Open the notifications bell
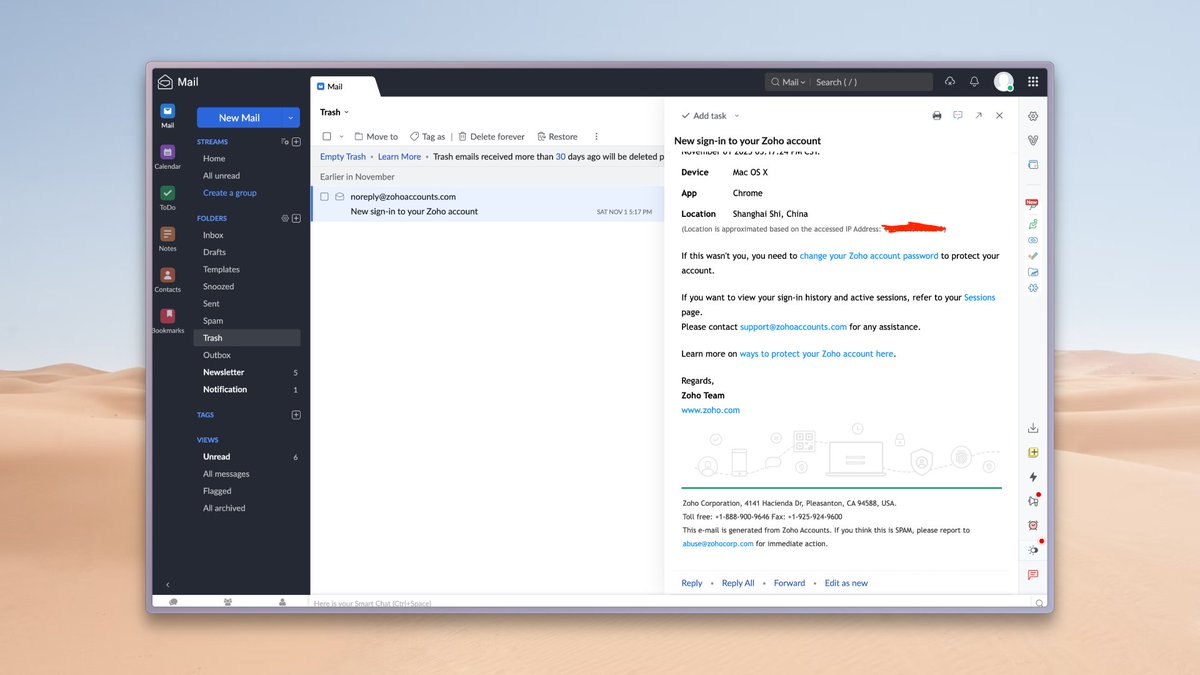Image resolution: width=1200 pixels, height=675 pixels. tap(974, 82)
